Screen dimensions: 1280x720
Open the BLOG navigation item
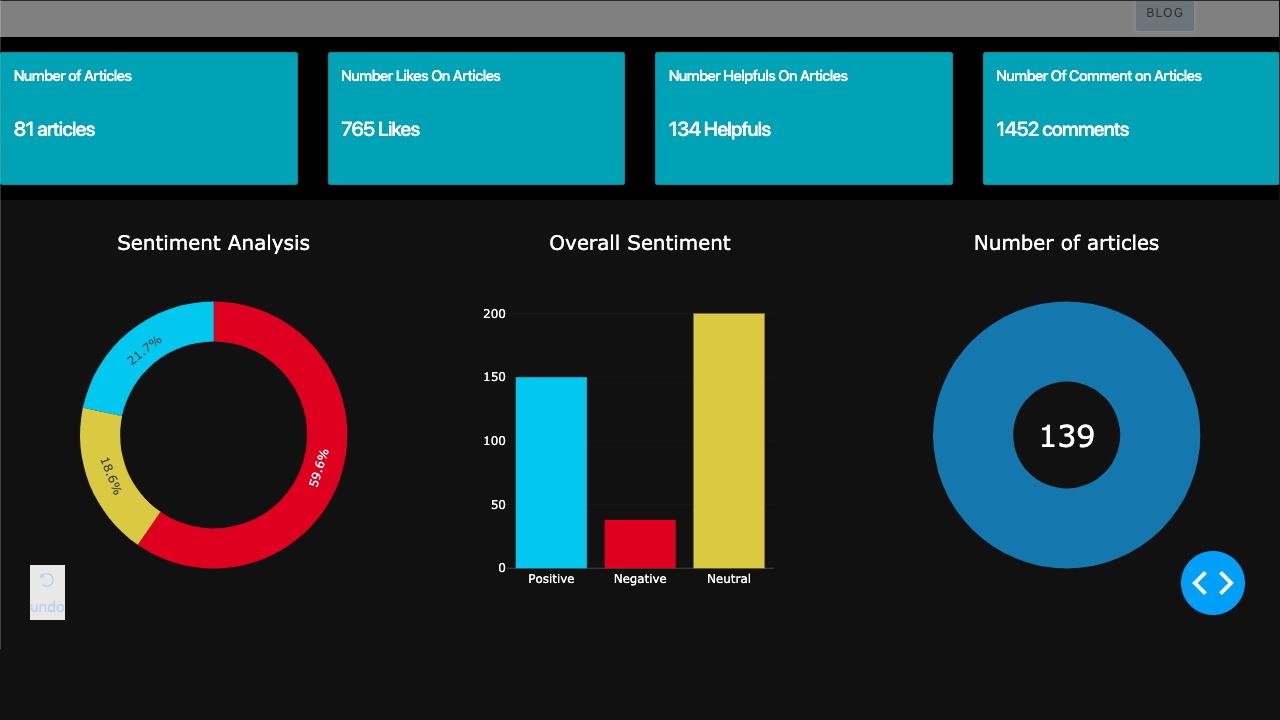[1164, 14]
